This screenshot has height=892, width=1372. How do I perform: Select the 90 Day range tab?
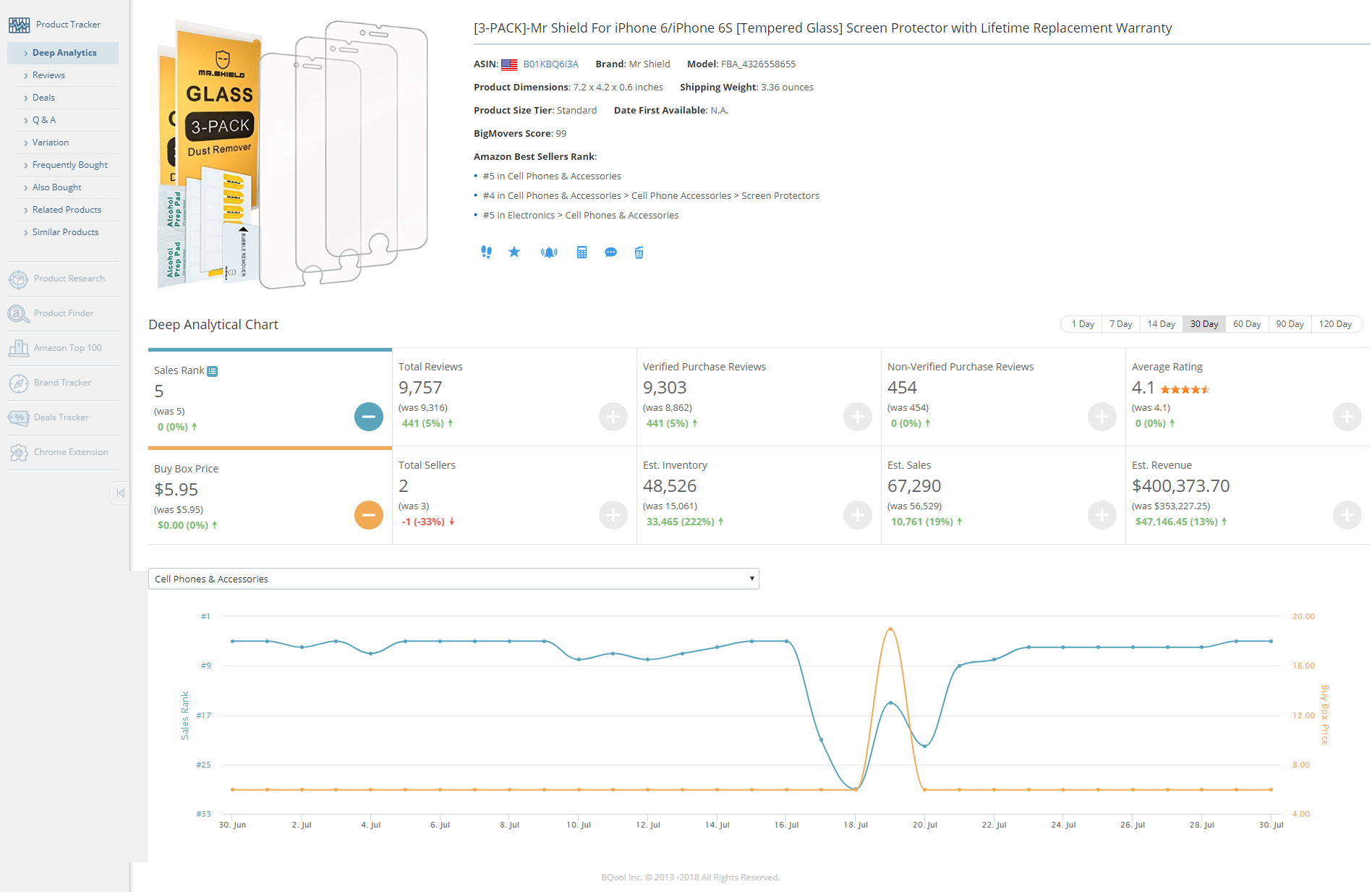coord(1290,324)
